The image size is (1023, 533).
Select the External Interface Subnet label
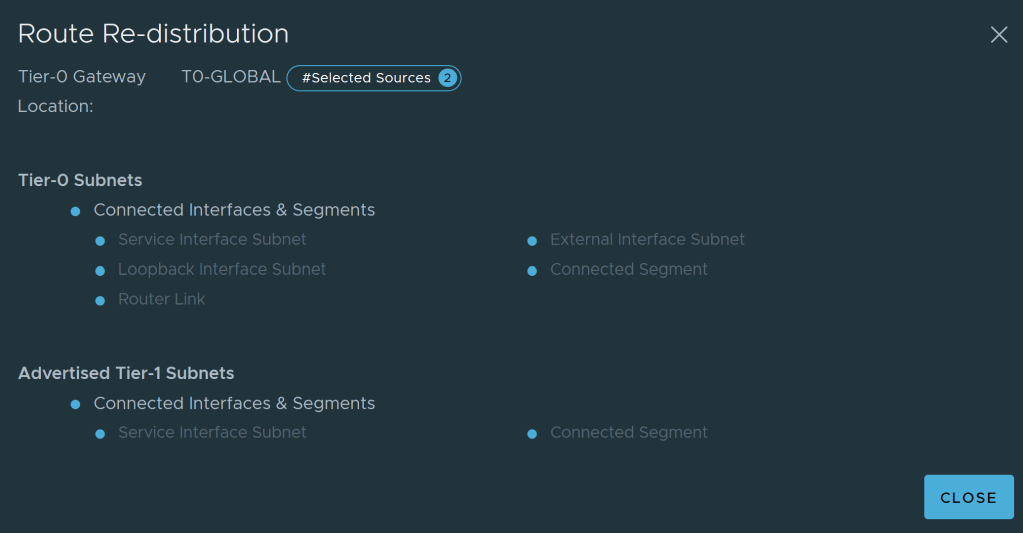tap(647, 240)
